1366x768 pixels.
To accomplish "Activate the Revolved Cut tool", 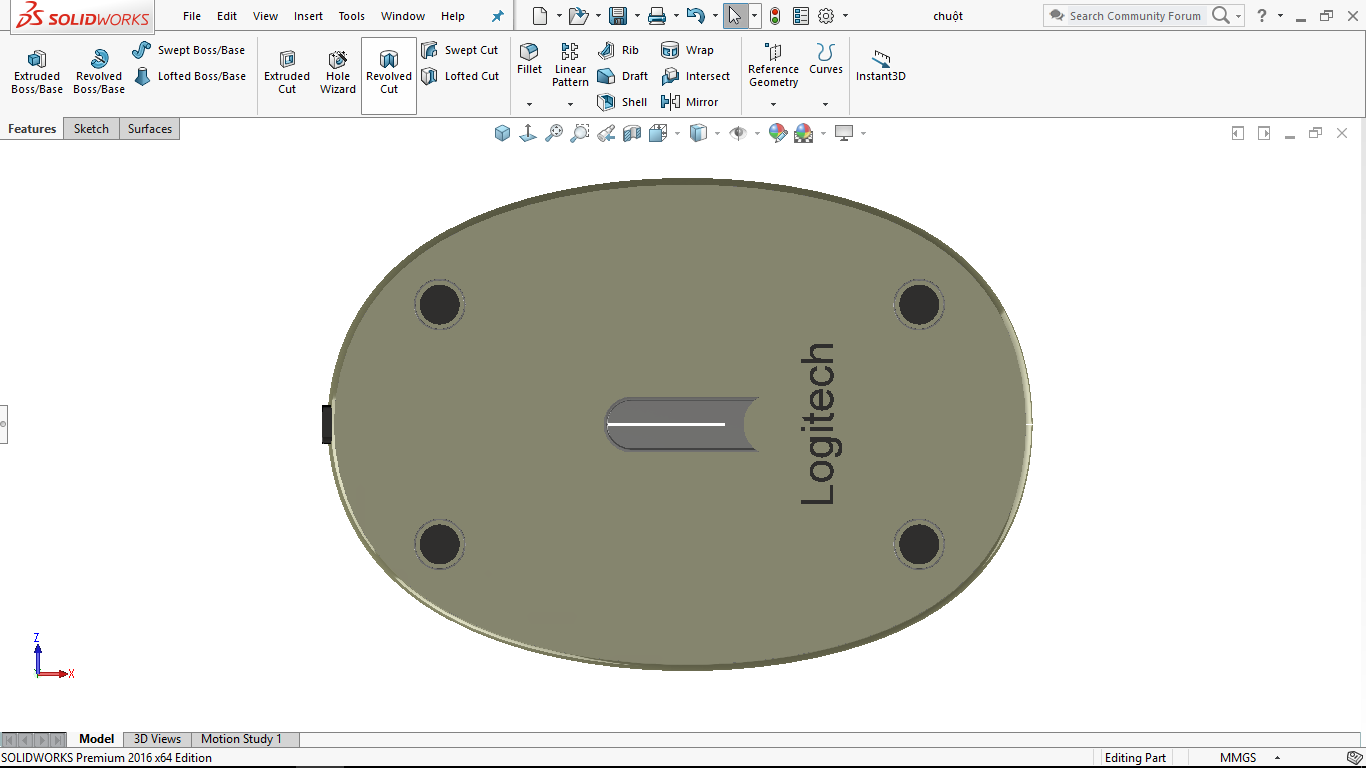I will coord(389,75).
